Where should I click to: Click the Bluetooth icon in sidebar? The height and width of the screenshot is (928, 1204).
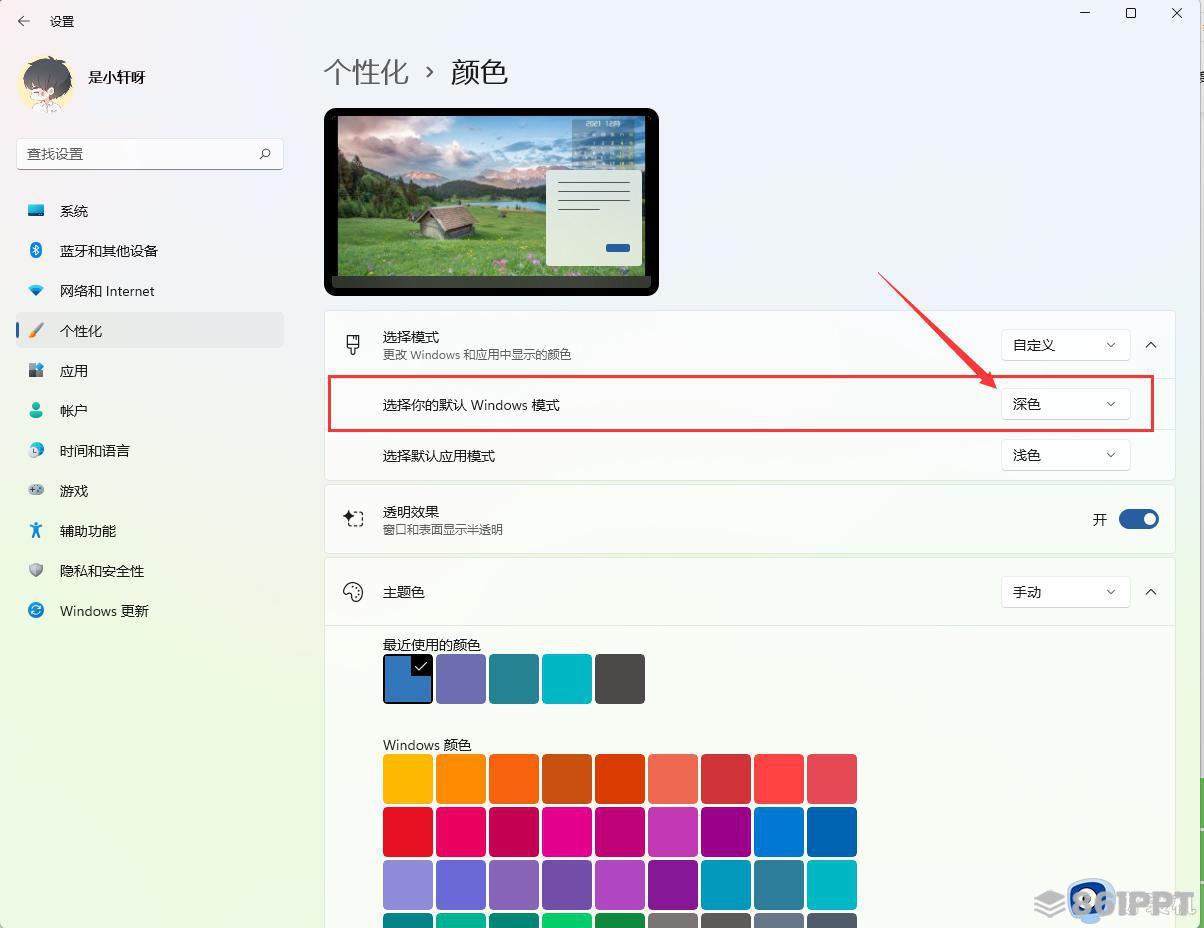36,251
